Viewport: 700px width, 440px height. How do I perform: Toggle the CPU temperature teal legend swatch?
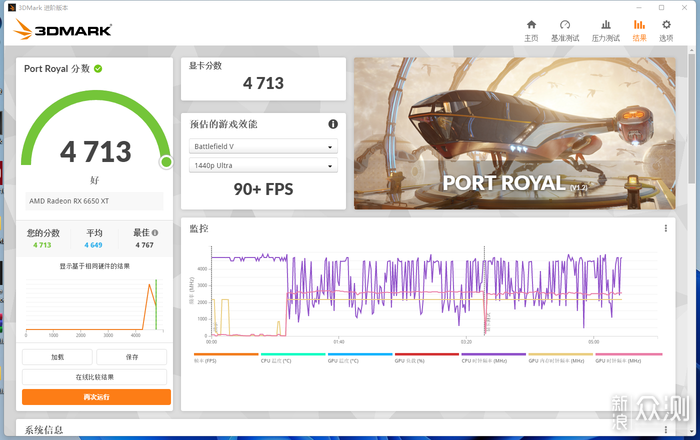tap(293, 354)
